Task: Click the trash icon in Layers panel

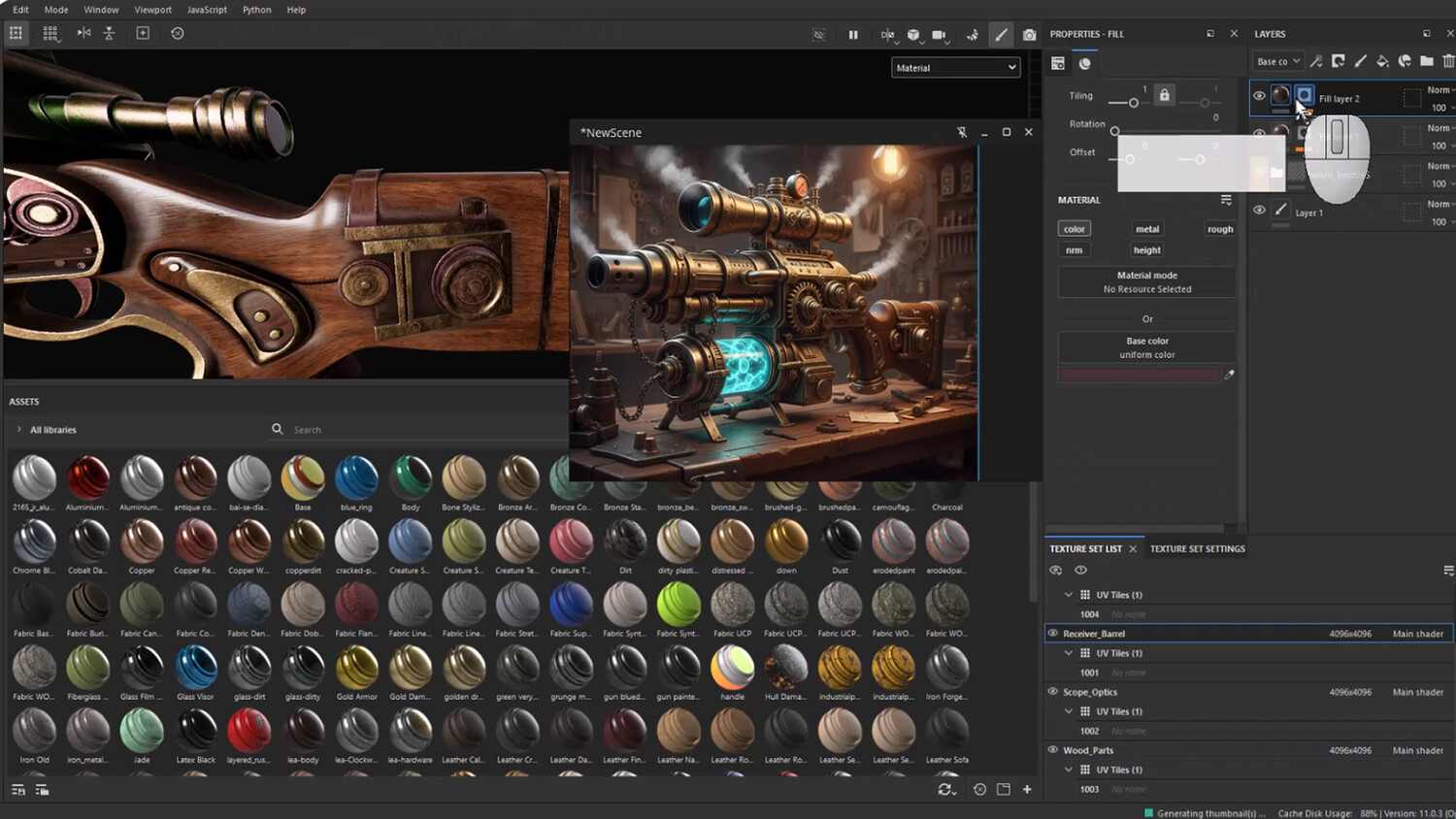Action: click(x=1448, y=61)
